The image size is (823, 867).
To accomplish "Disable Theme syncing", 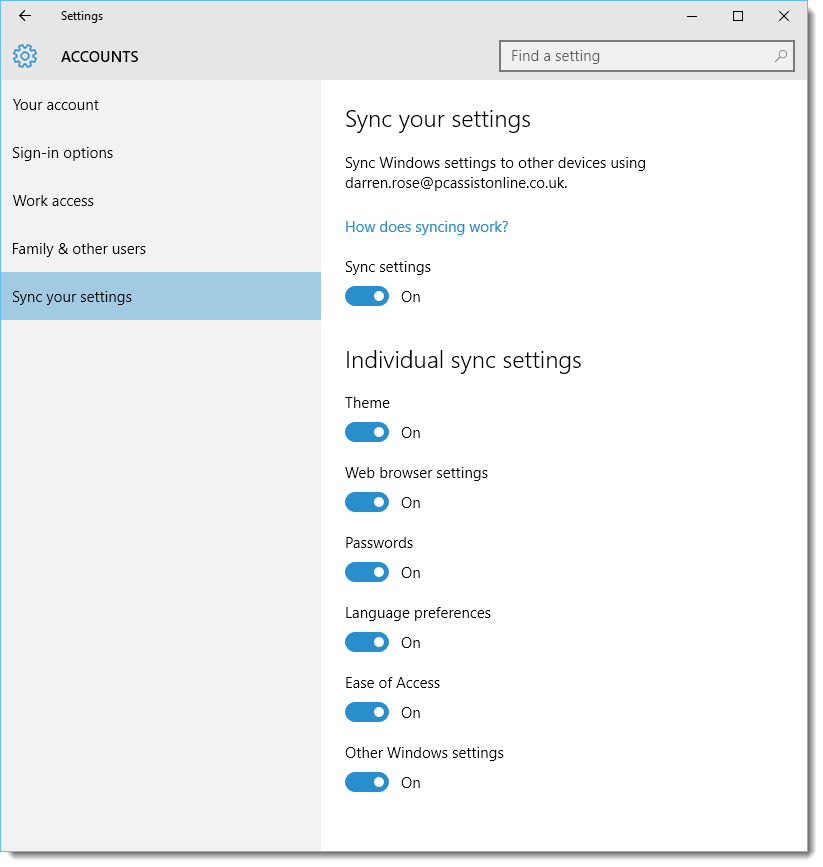I will [367, 432].
